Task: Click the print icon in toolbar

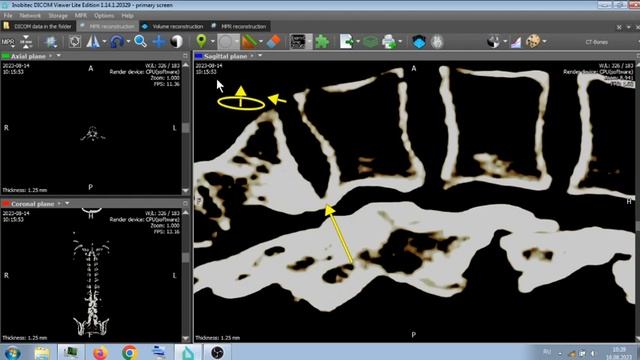Action: [x=389, y=42]
